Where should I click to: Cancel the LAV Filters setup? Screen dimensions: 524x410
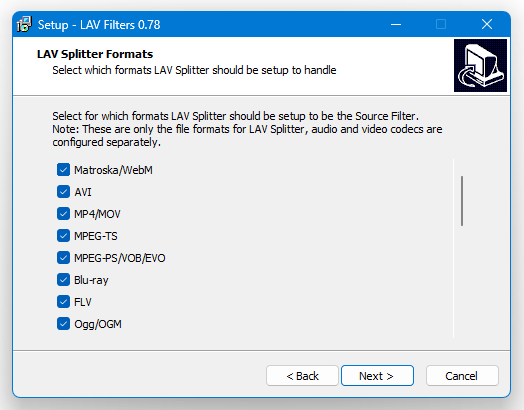462,376
